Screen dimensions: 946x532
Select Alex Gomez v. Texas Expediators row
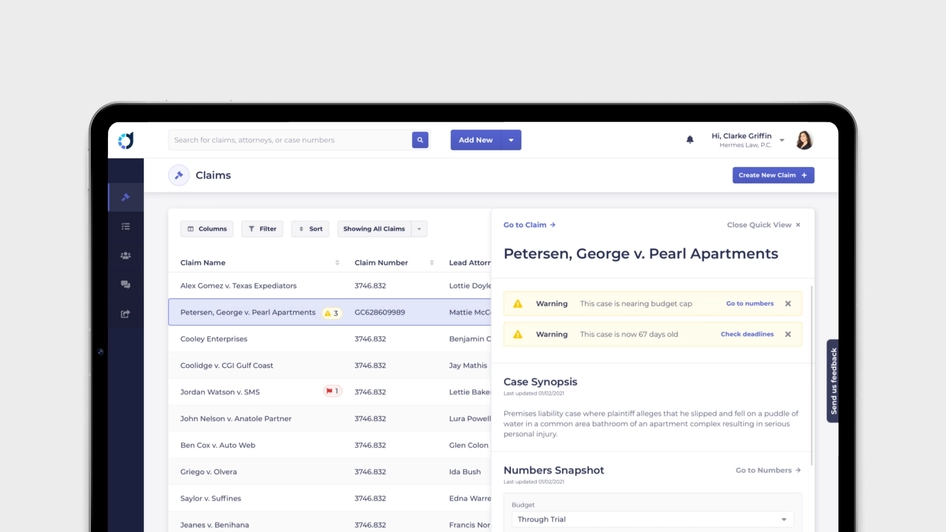point(329,285)
